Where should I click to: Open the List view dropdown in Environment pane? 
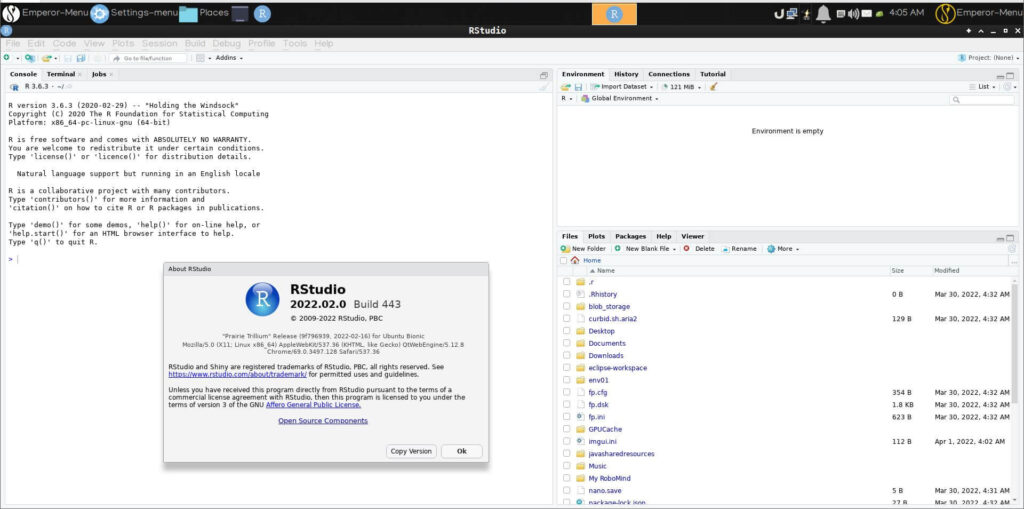(983, 86)
